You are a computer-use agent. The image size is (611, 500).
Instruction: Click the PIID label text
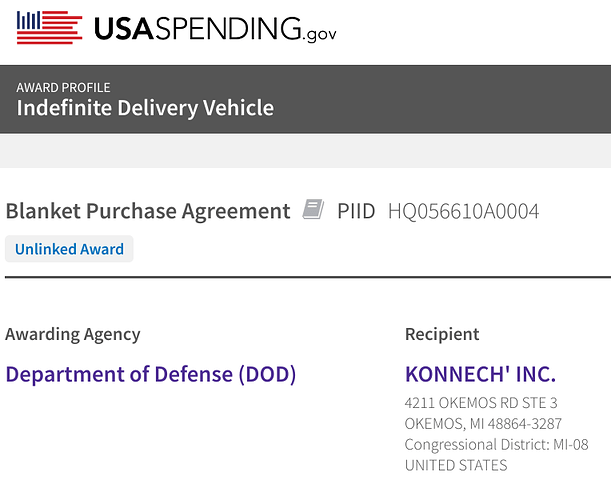click(356, 212)
